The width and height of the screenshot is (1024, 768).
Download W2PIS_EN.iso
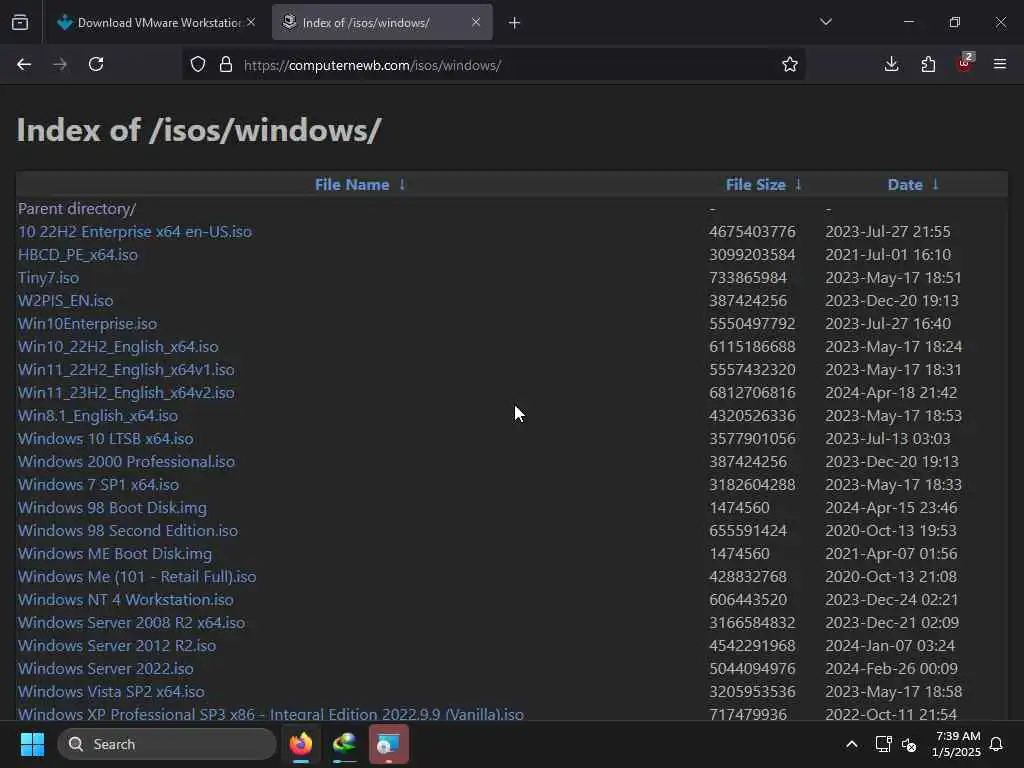(65, 301)
